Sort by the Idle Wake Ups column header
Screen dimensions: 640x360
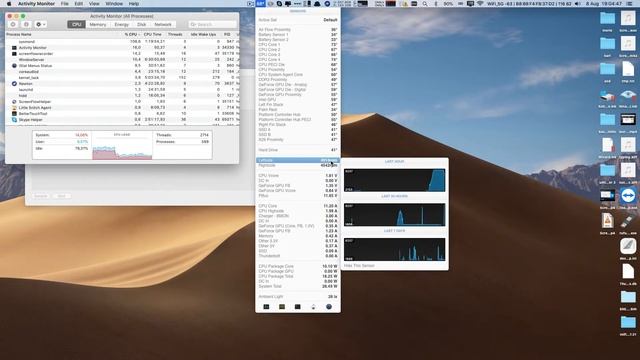pyautogui.click(x=203, y=34)
